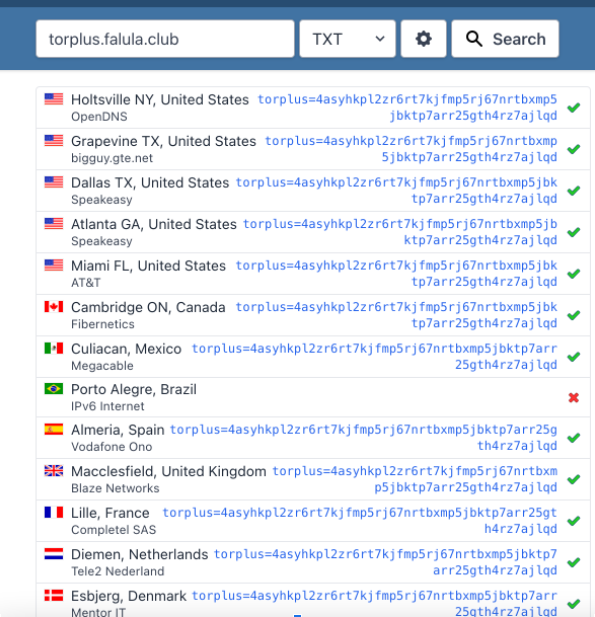The height and width of the screenshot is (617, 595).
Task: Open Dallas TX Speakeasy TXT result
Action: tap(396, 190)
